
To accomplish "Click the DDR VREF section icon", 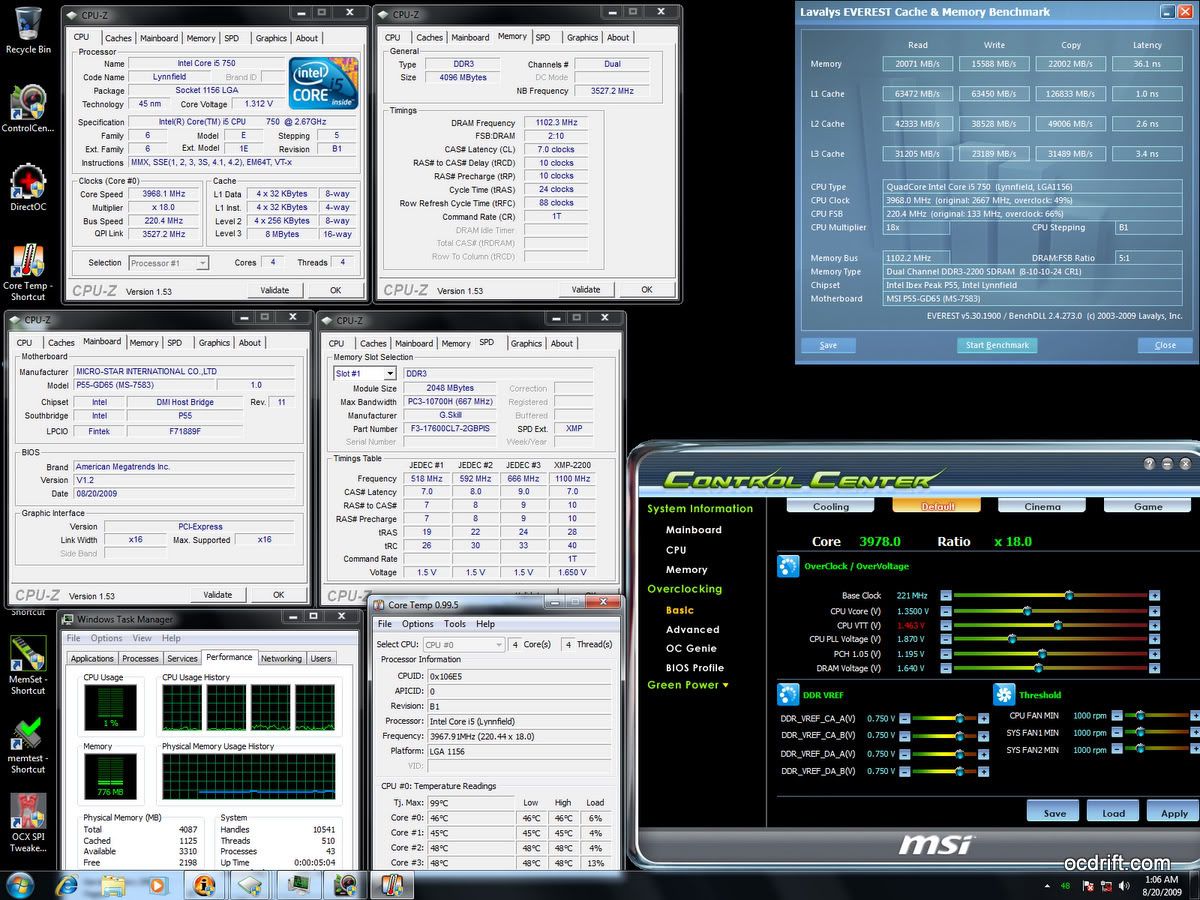I will (x=788, y=695).
